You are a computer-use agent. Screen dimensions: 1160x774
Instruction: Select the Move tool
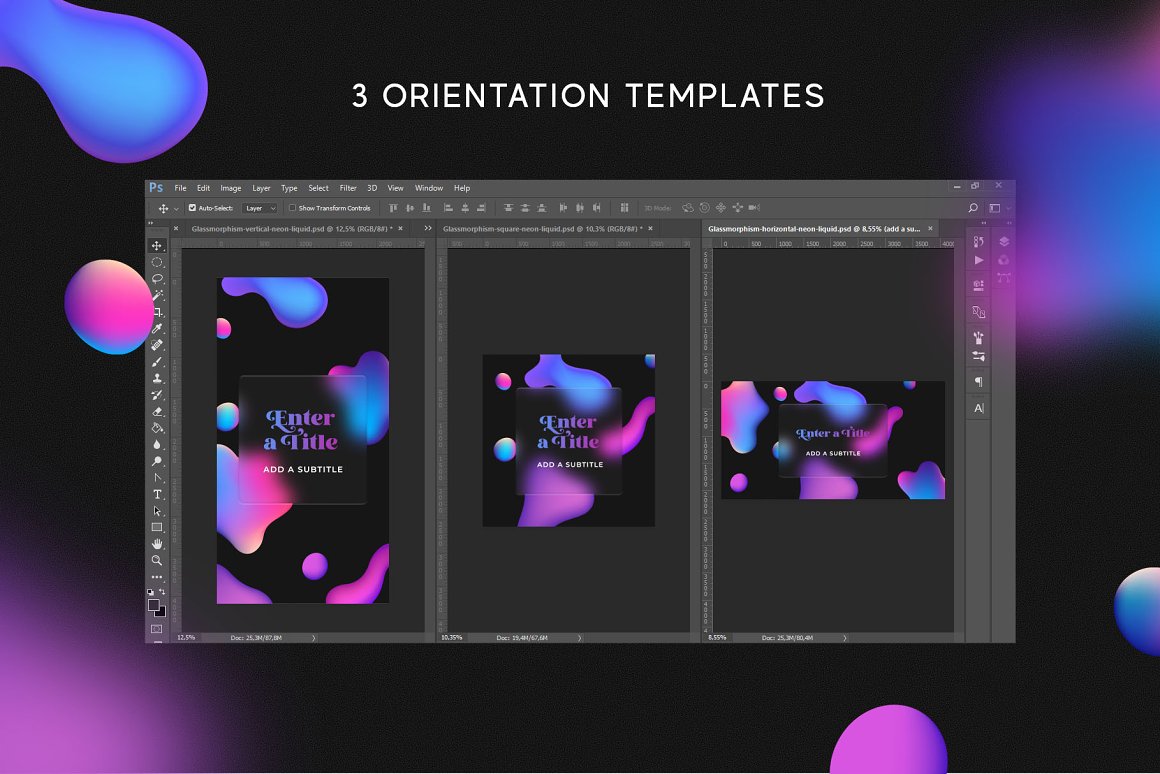[x=157, y=245]
